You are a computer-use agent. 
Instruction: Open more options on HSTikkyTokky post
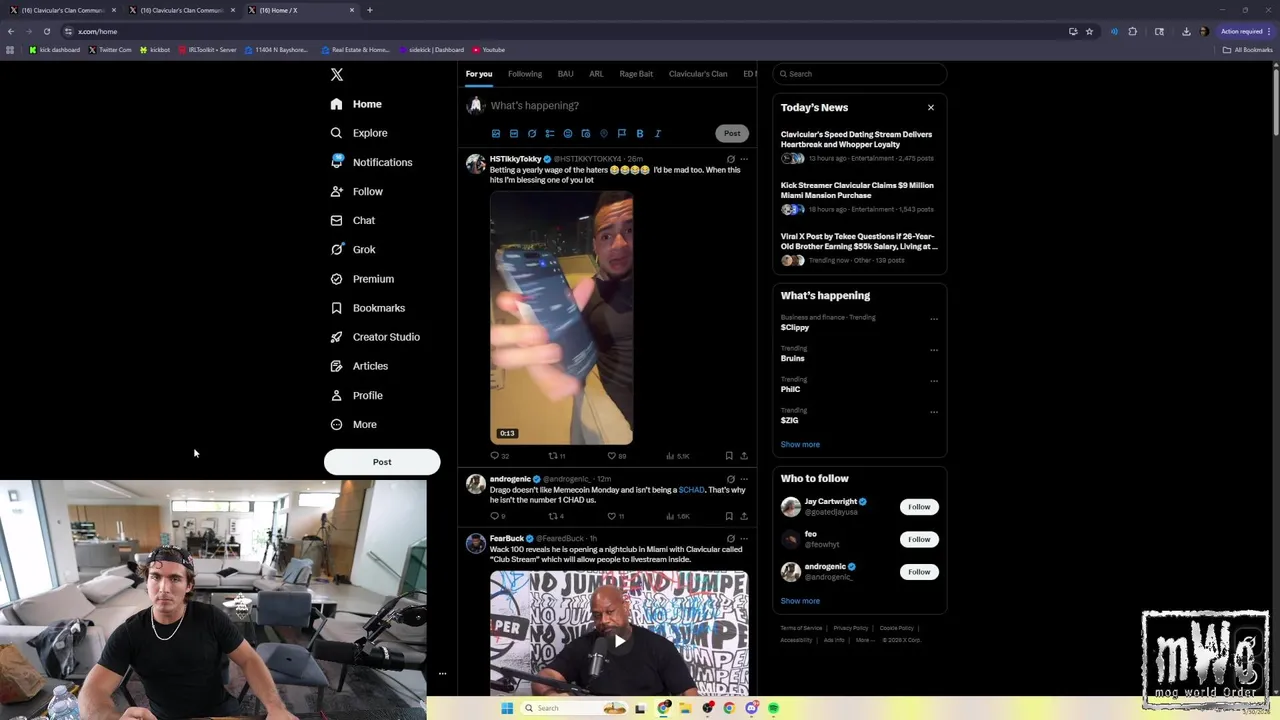pos(744,159)
